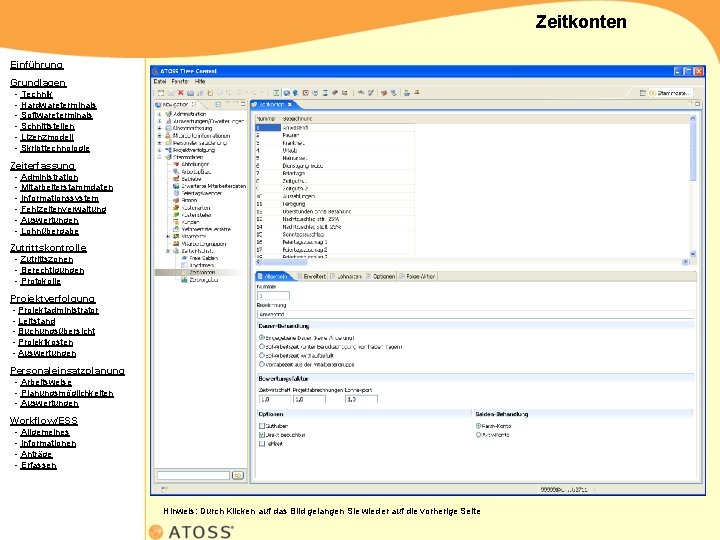
Task: Click the first toolbar icon for new entry
Action: tap(161, 93)
